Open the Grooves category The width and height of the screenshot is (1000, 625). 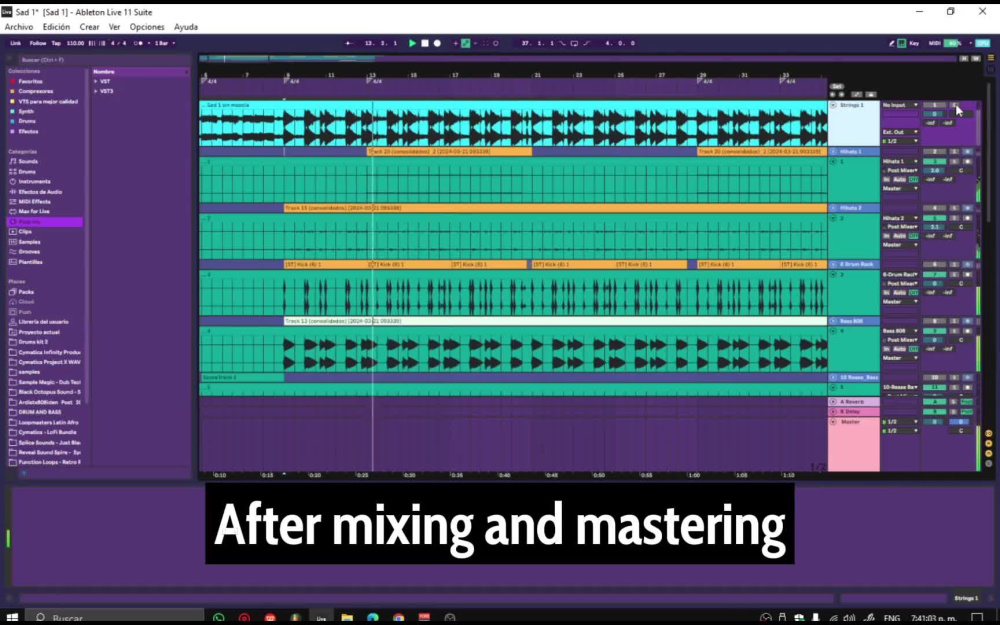(x=29, y=252)
